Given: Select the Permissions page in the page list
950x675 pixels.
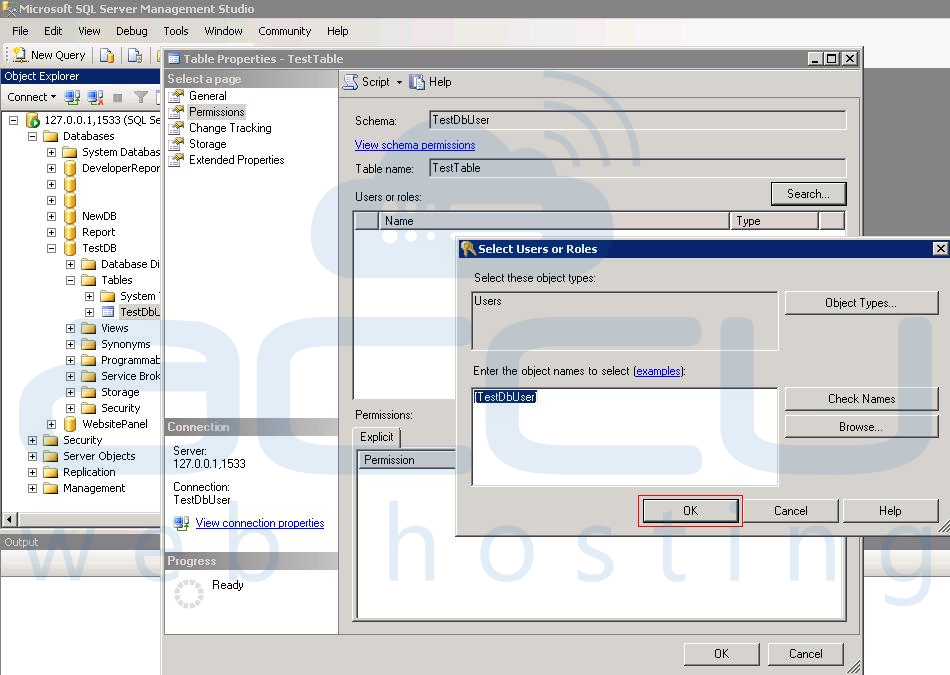Looking at the screenshot, I should (x=216, y=111).
